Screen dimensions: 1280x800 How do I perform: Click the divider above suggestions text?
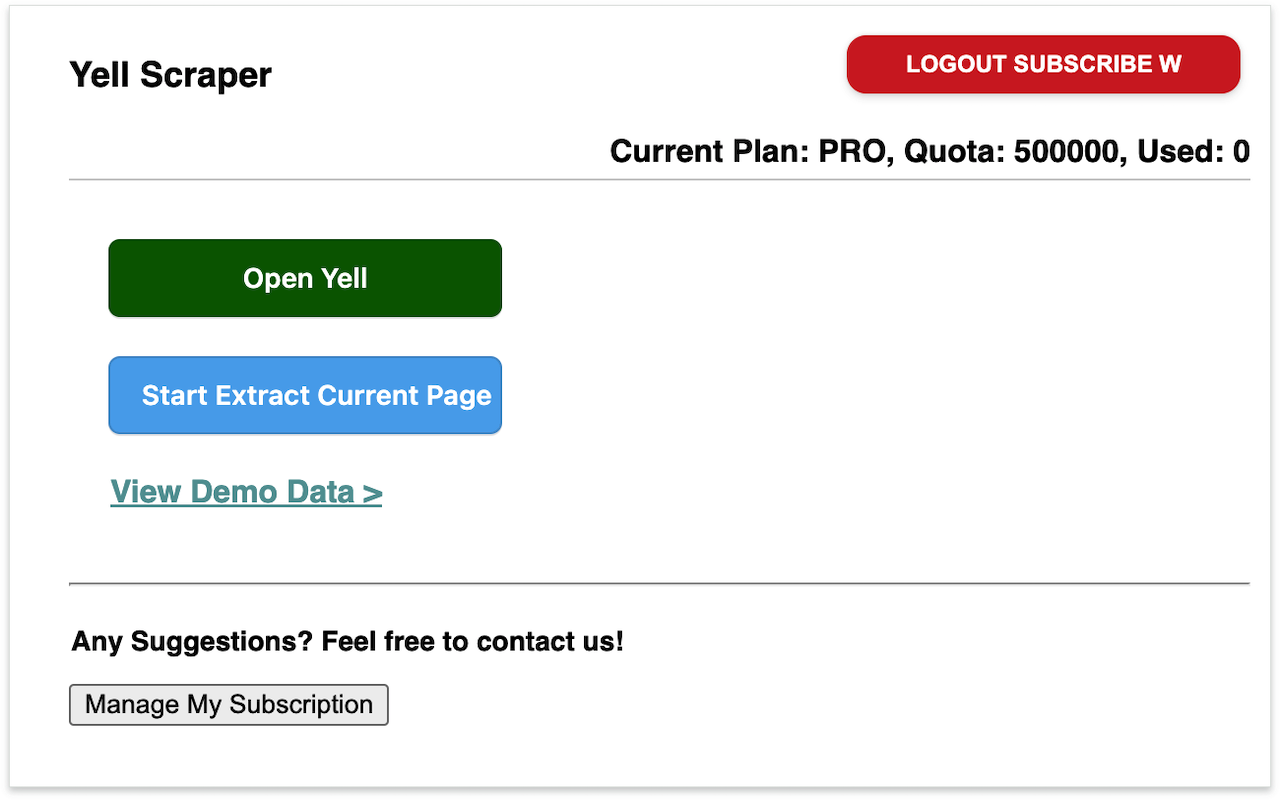pos(659,583)
